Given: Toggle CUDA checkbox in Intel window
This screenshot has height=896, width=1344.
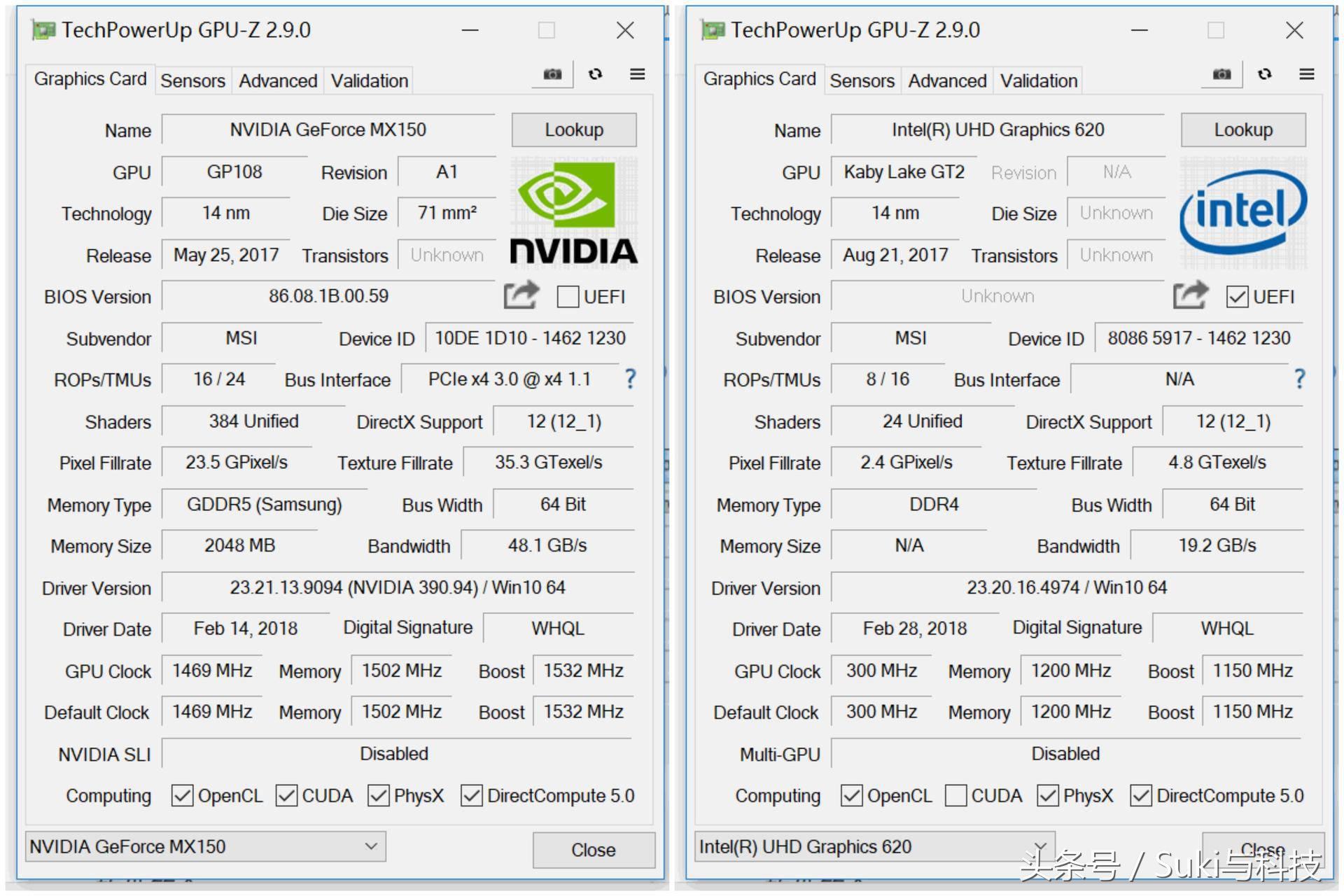Looking at the screenshot, I should click(x=955, y=796).
